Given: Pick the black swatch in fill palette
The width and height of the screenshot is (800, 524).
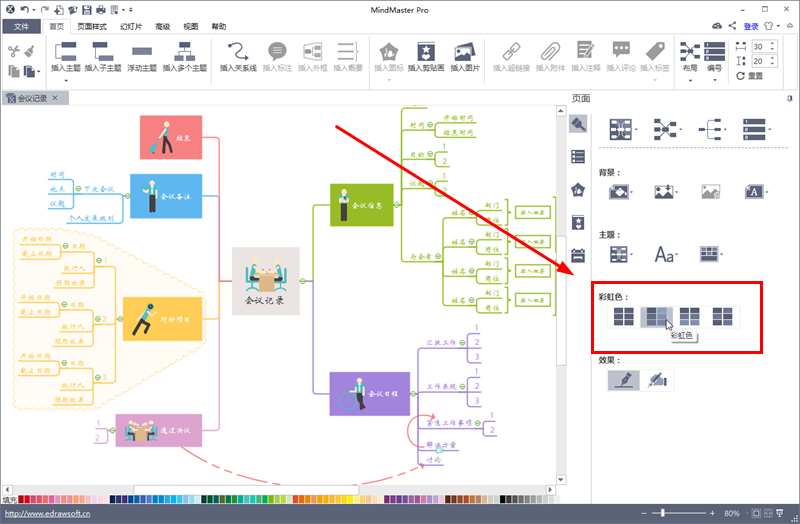Looking at the screenshot, I should pyautogui.click(x=502, y=500).
